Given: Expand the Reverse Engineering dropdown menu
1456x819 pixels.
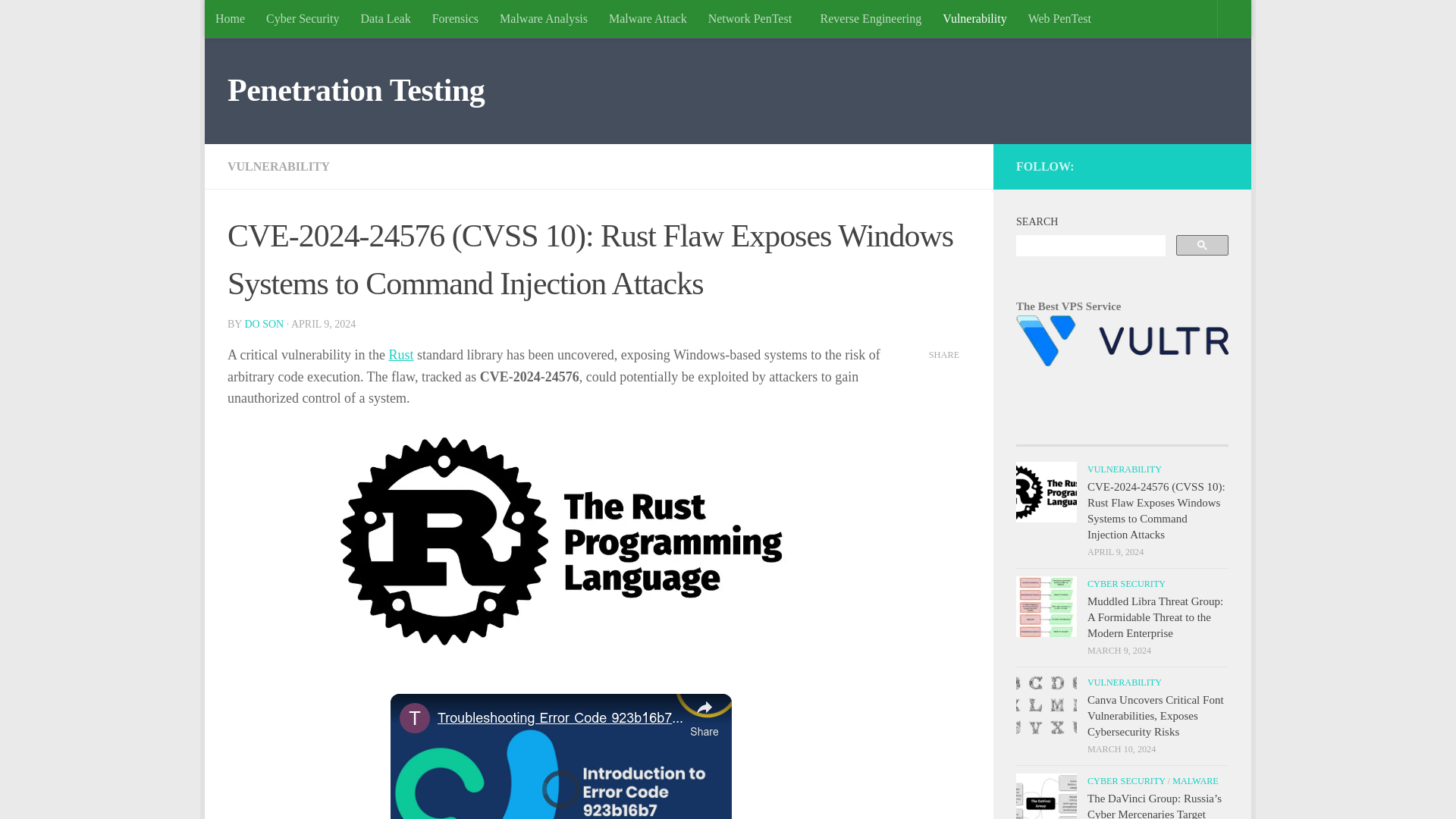Looking at the screenshot, I should pos(870,18).
